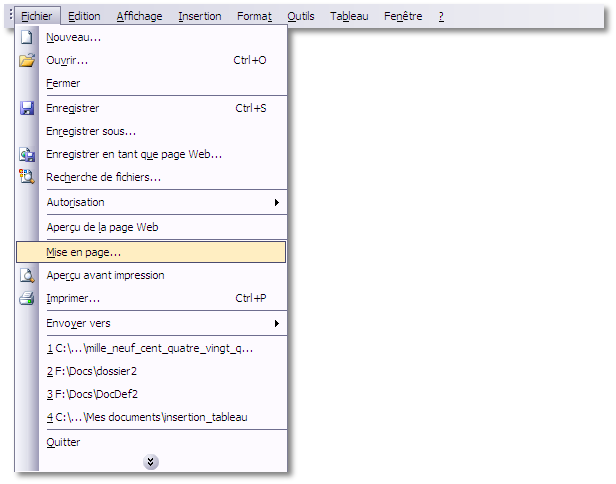
Task: Open the Outils menu
Action: click(301, 16)
